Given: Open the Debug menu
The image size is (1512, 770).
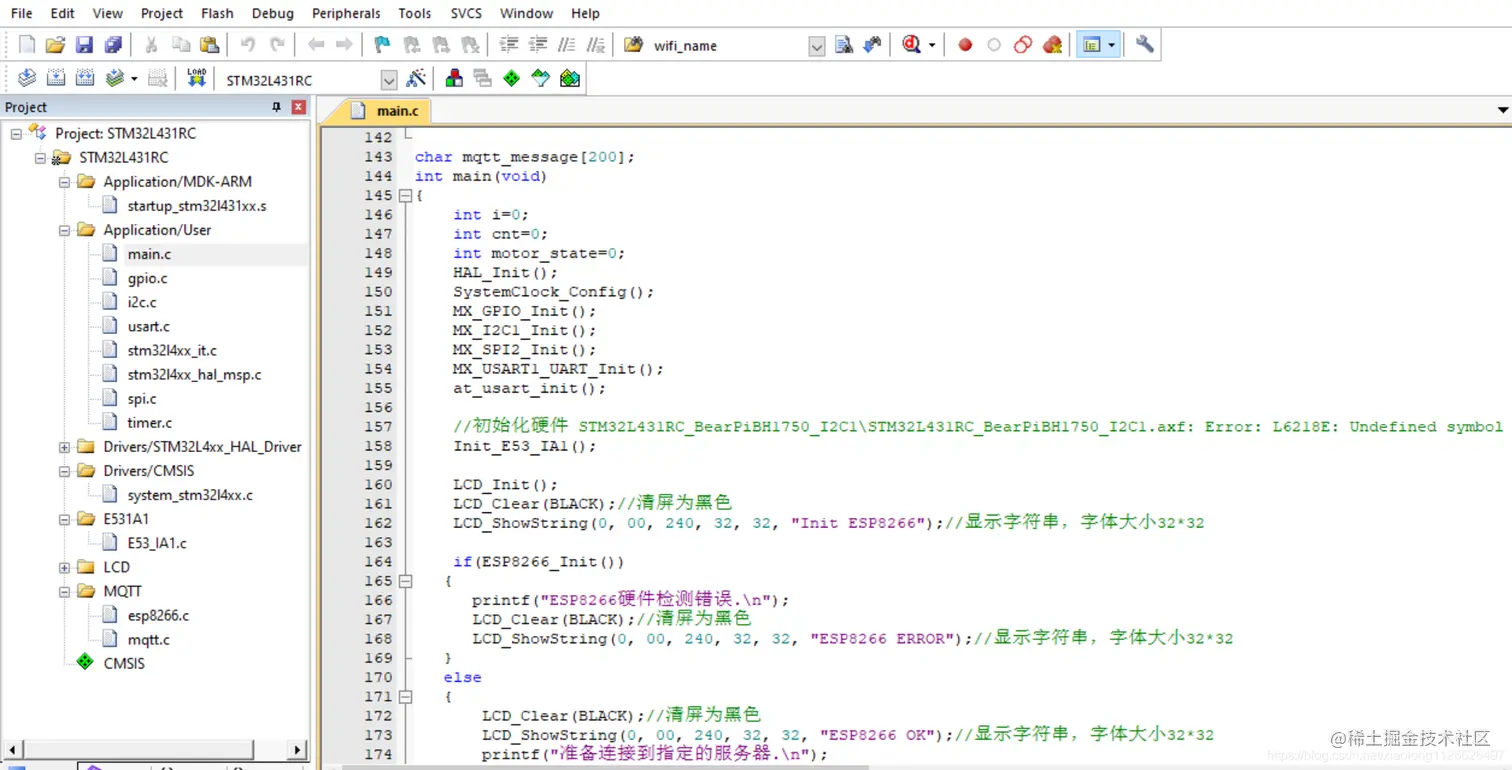Looking at the screenshot, I should coord(273,13).
